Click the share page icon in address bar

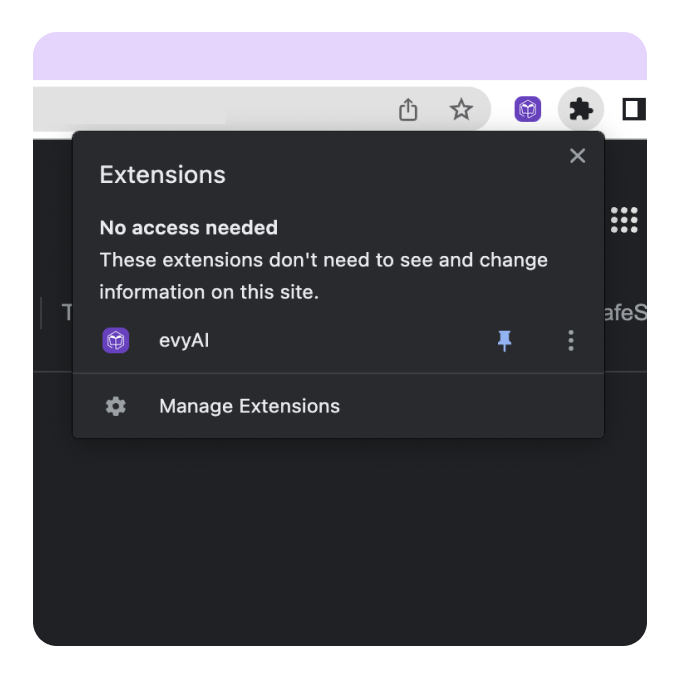pos(408,109)
